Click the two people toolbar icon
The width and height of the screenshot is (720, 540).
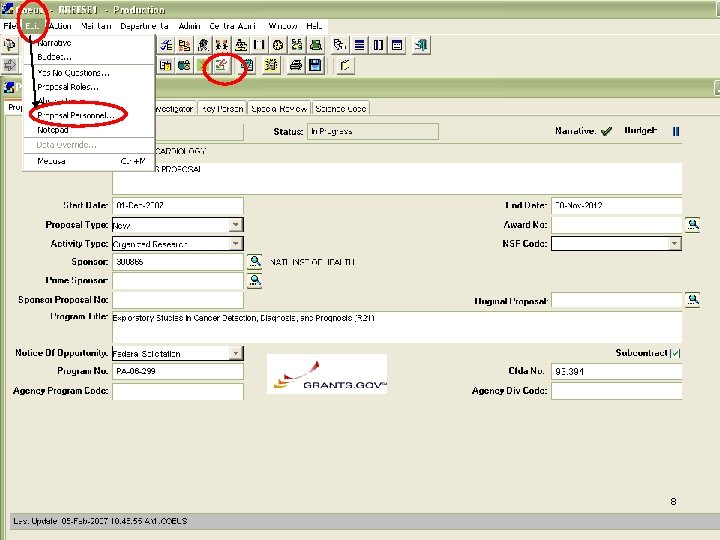tap(222, 45)
